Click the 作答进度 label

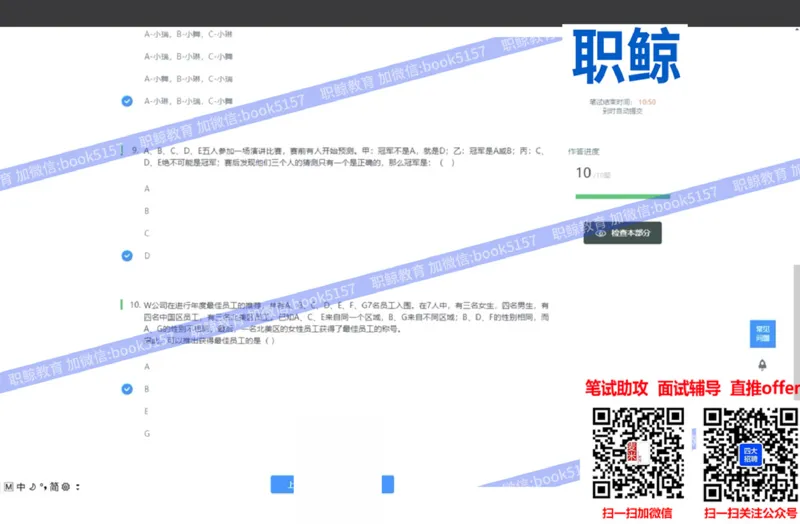tap(584, 152)
